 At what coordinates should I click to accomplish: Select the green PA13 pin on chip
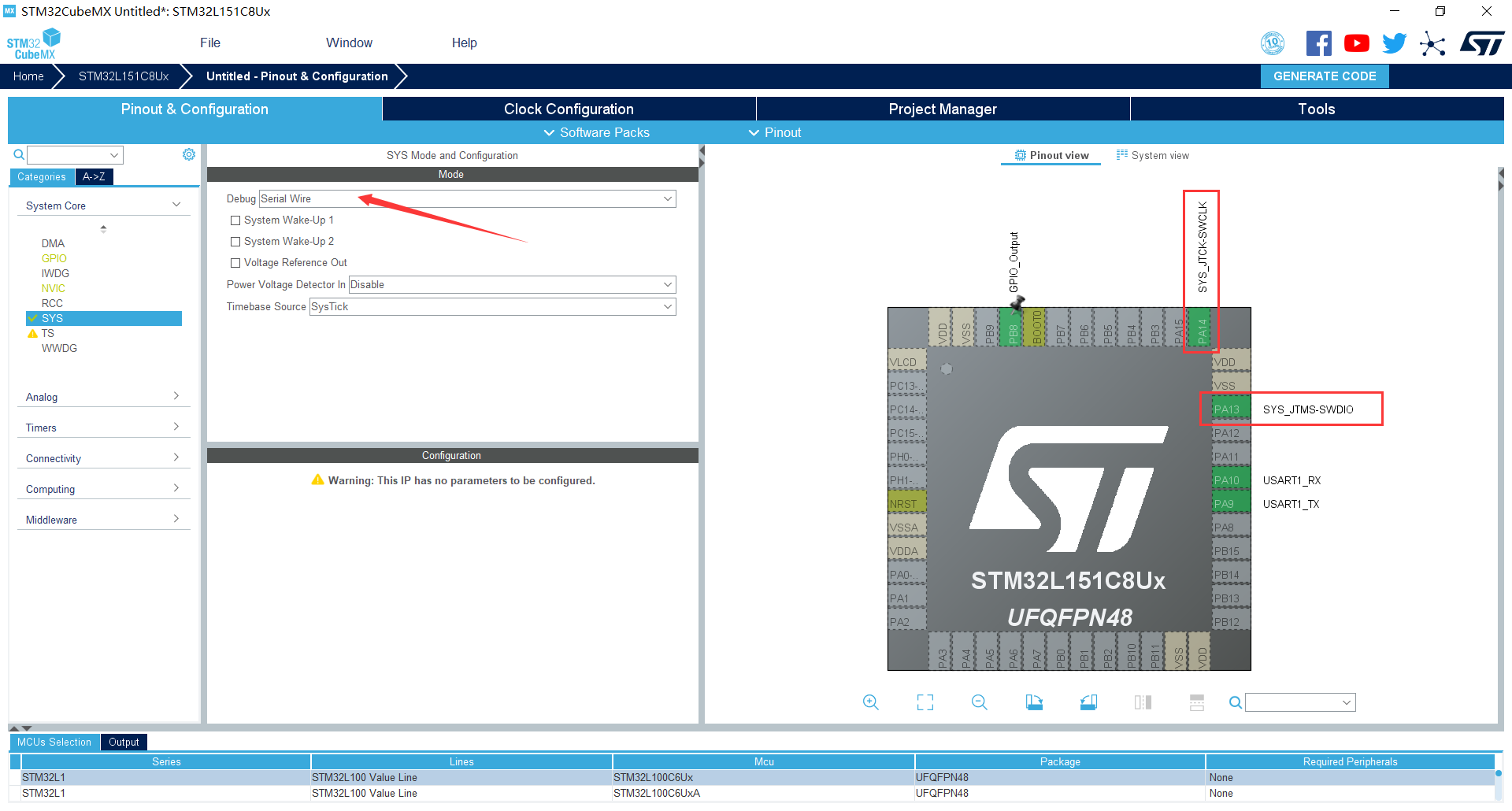pyautogui.click(x=1227, y=409)
